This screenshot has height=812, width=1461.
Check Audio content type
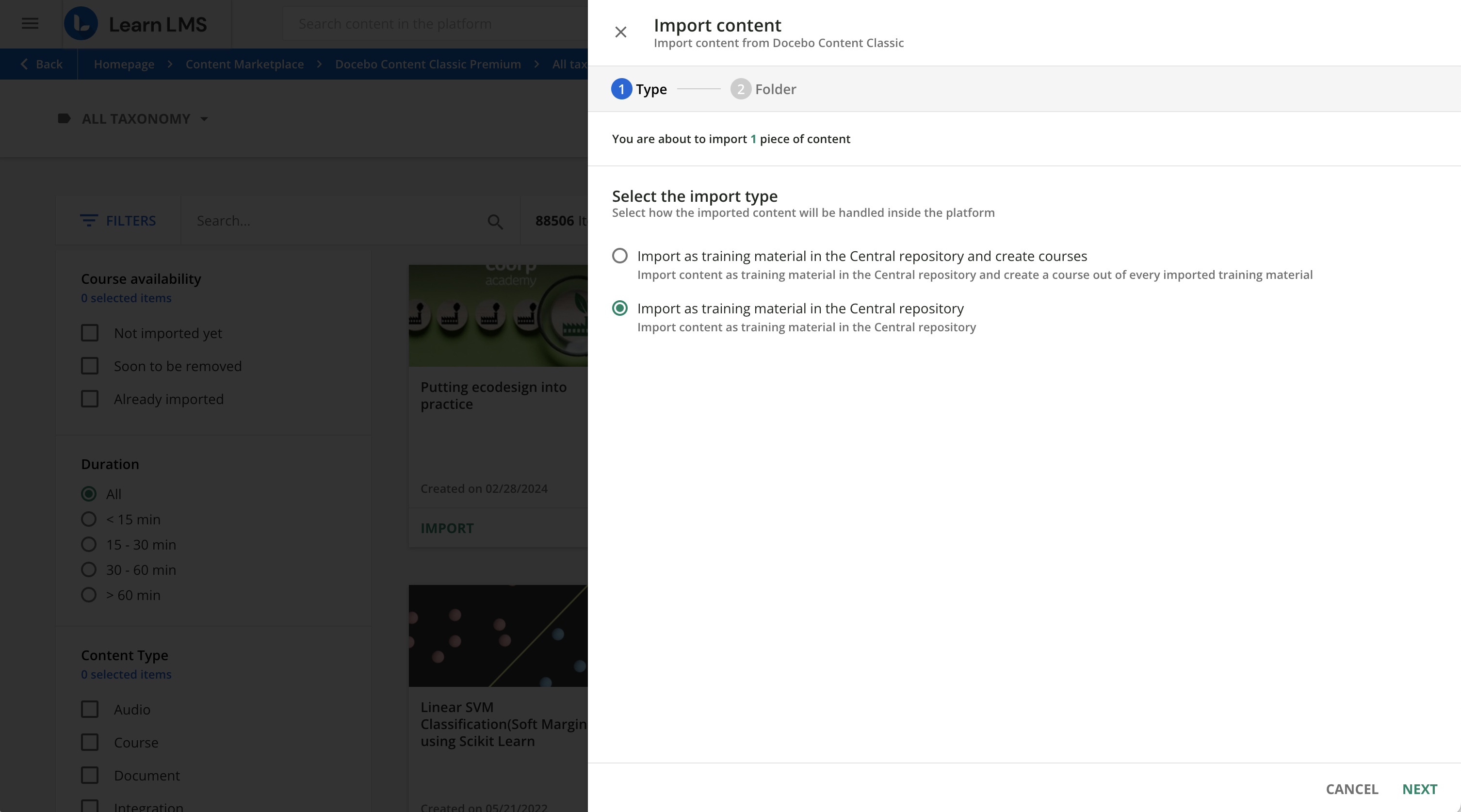click(90, 709)
